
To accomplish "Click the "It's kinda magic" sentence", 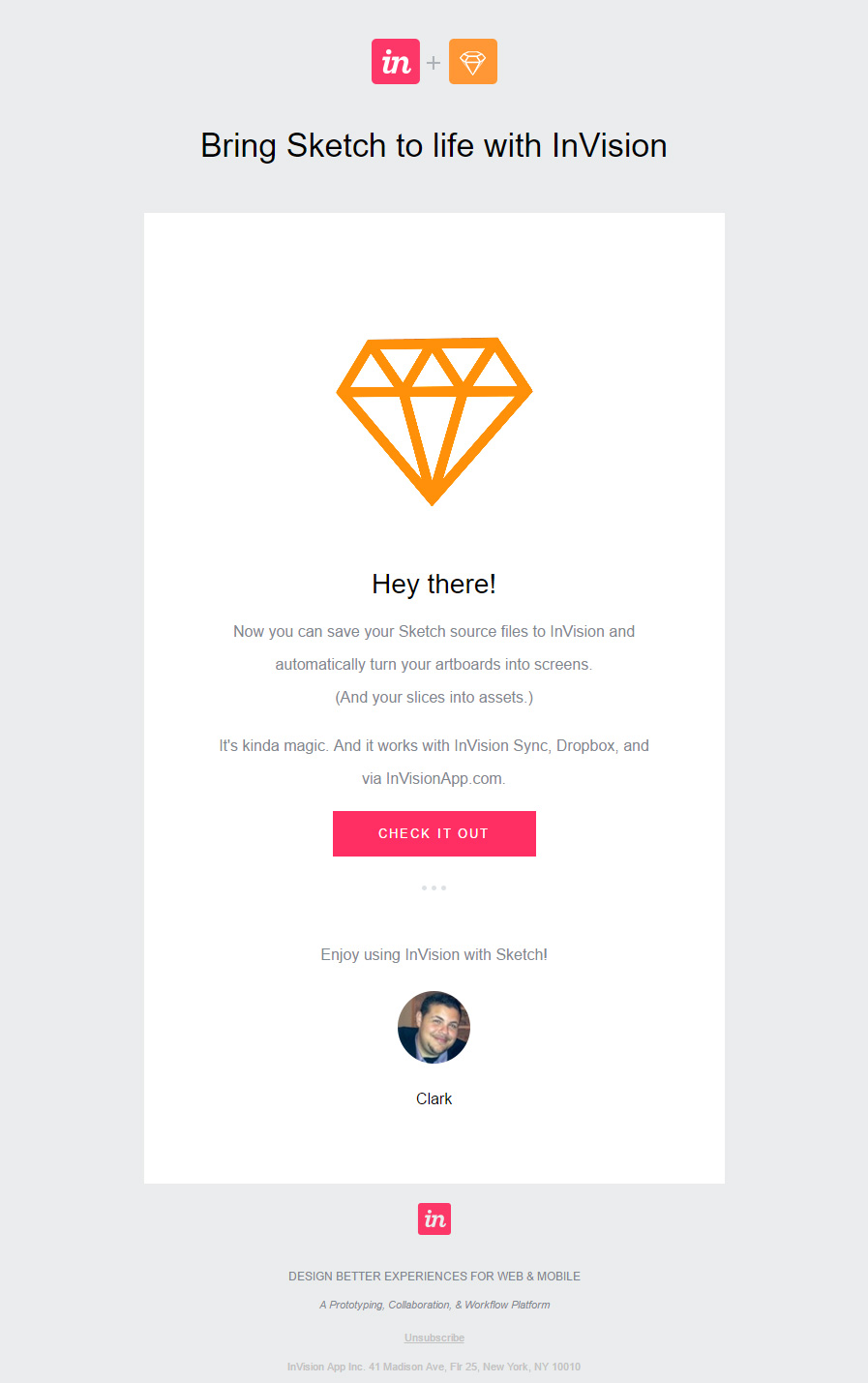I will 434,745.
